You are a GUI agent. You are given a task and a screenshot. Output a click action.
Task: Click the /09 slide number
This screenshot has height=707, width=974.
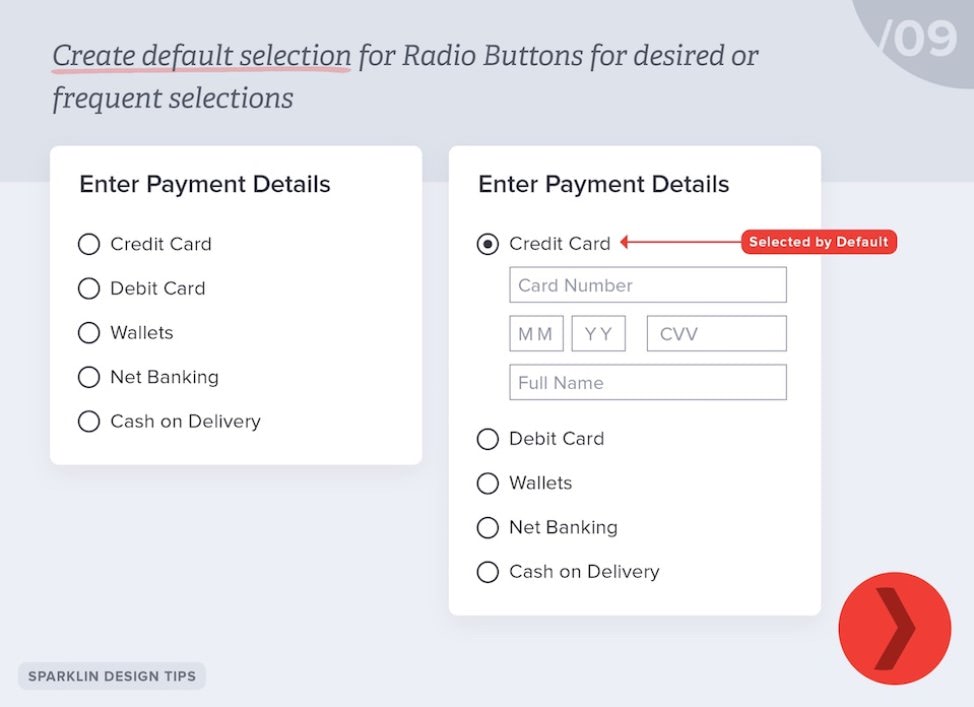919,39
